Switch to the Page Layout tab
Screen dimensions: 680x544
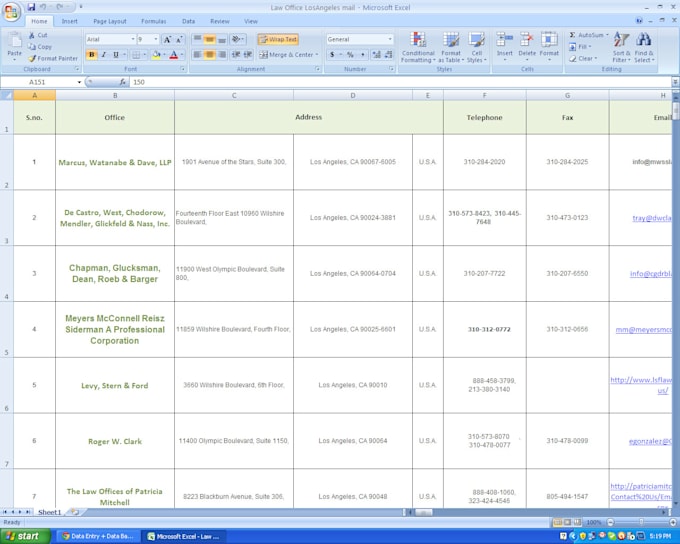coord(110,21)
